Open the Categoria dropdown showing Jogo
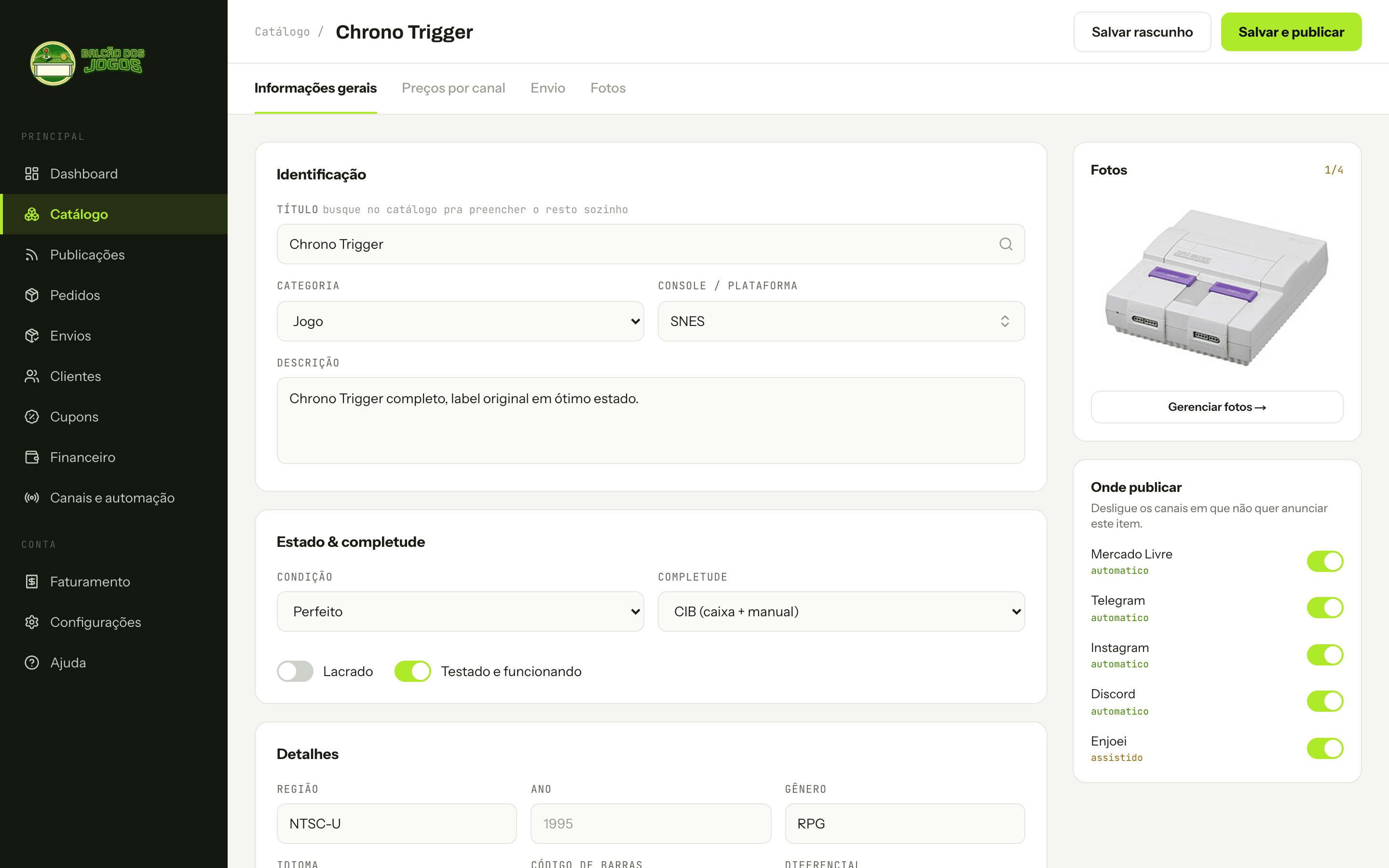1389x868 pixels. click(x=460, y=321)
